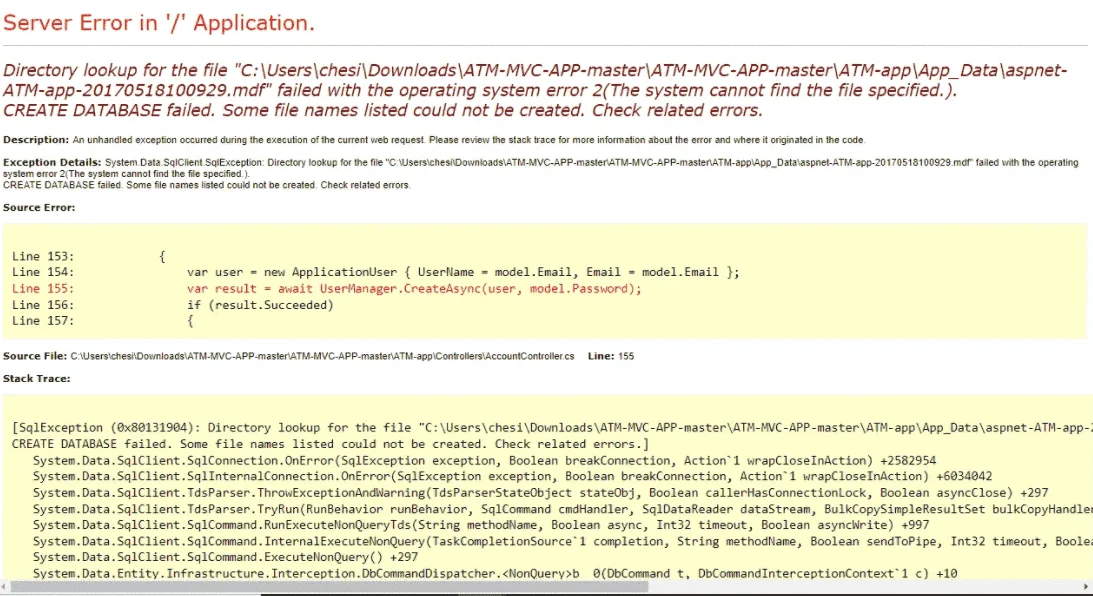Click the Line 154 "var user = new ApplicationUser" code
This screenshot has width=1093, height=596.
point(463,273)
